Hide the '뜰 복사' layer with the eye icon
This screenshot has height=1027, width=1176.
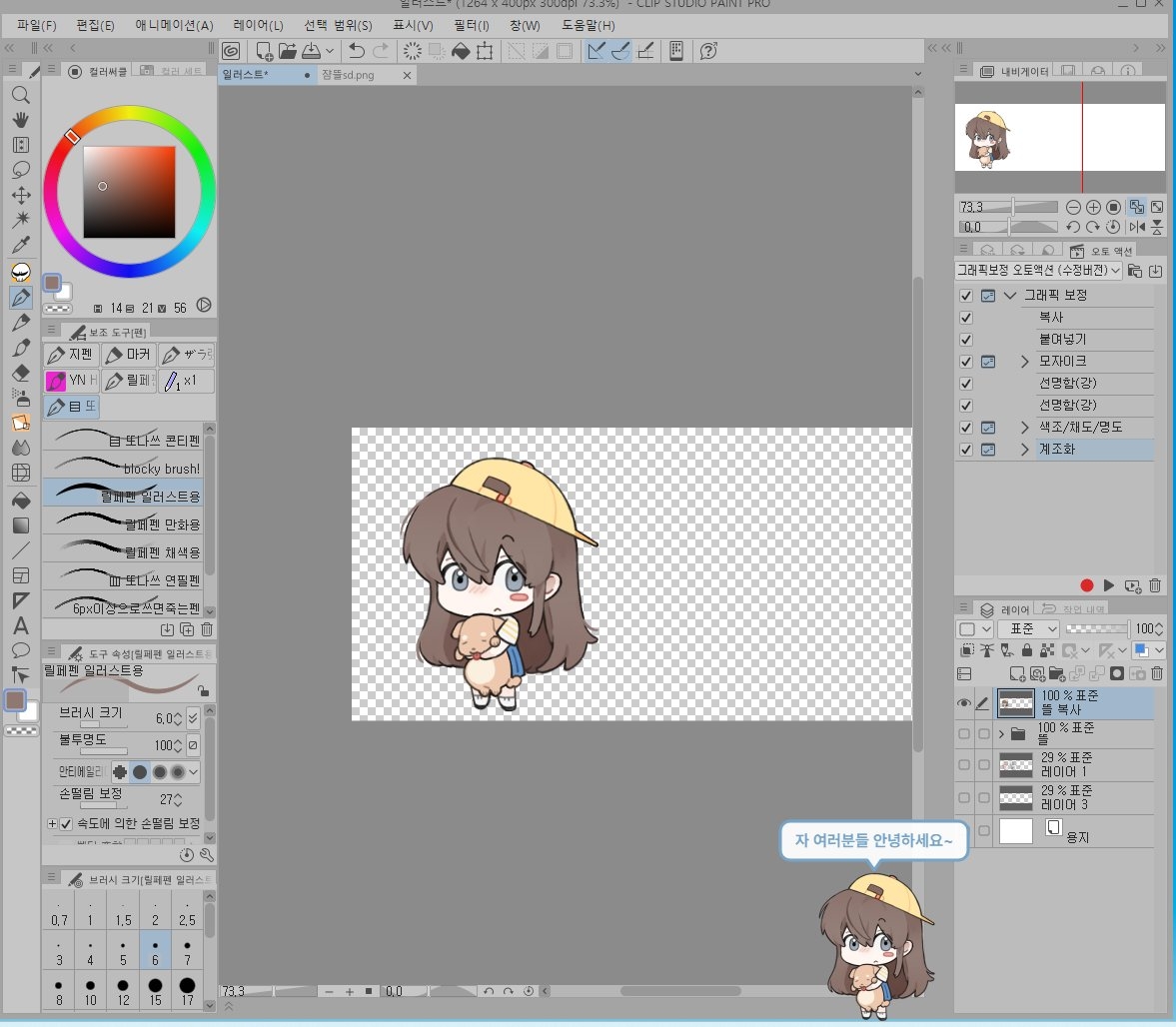coord(964,703)
